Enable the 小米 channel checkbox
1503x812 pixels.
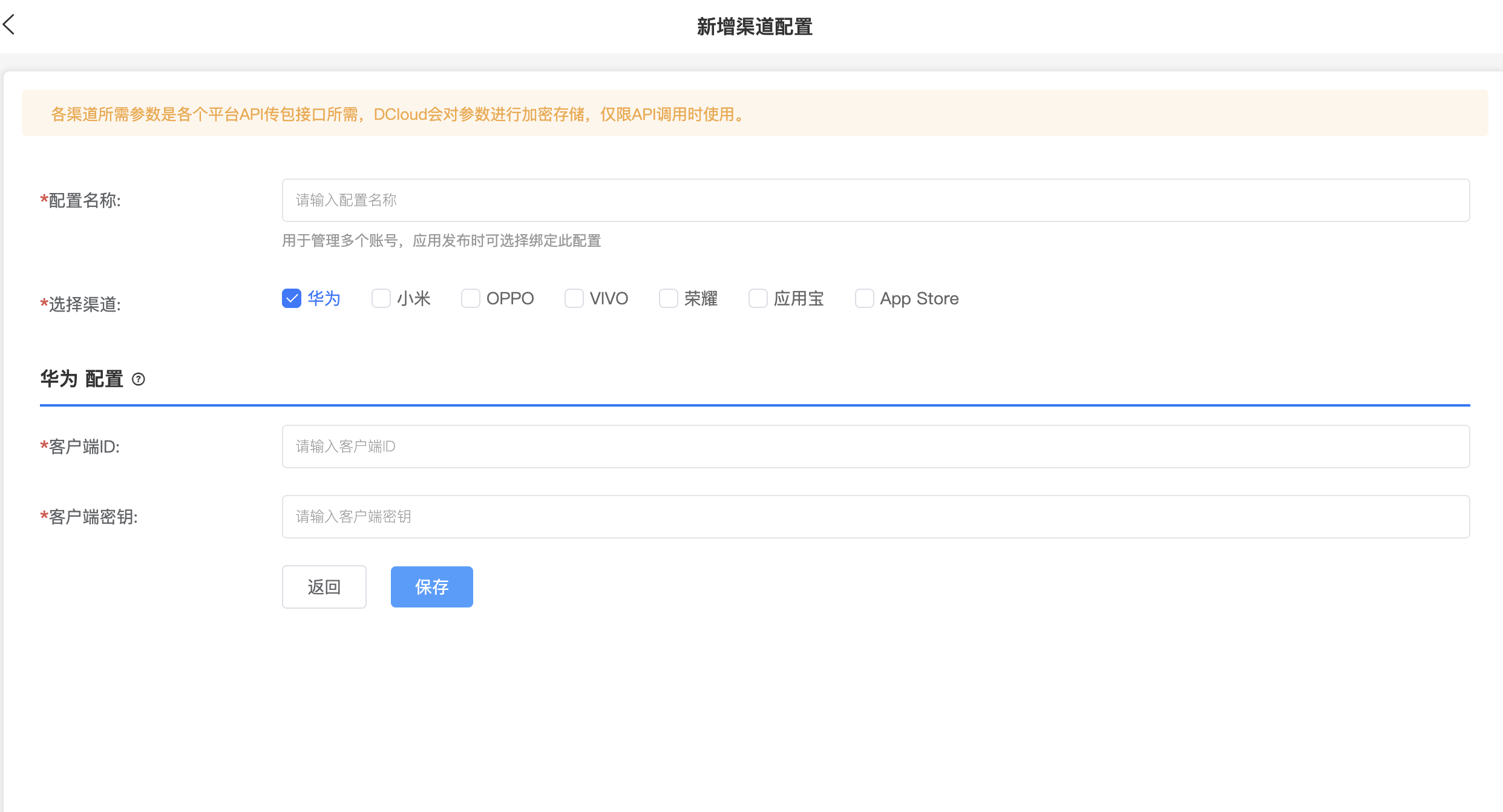(x=381, y=298)
